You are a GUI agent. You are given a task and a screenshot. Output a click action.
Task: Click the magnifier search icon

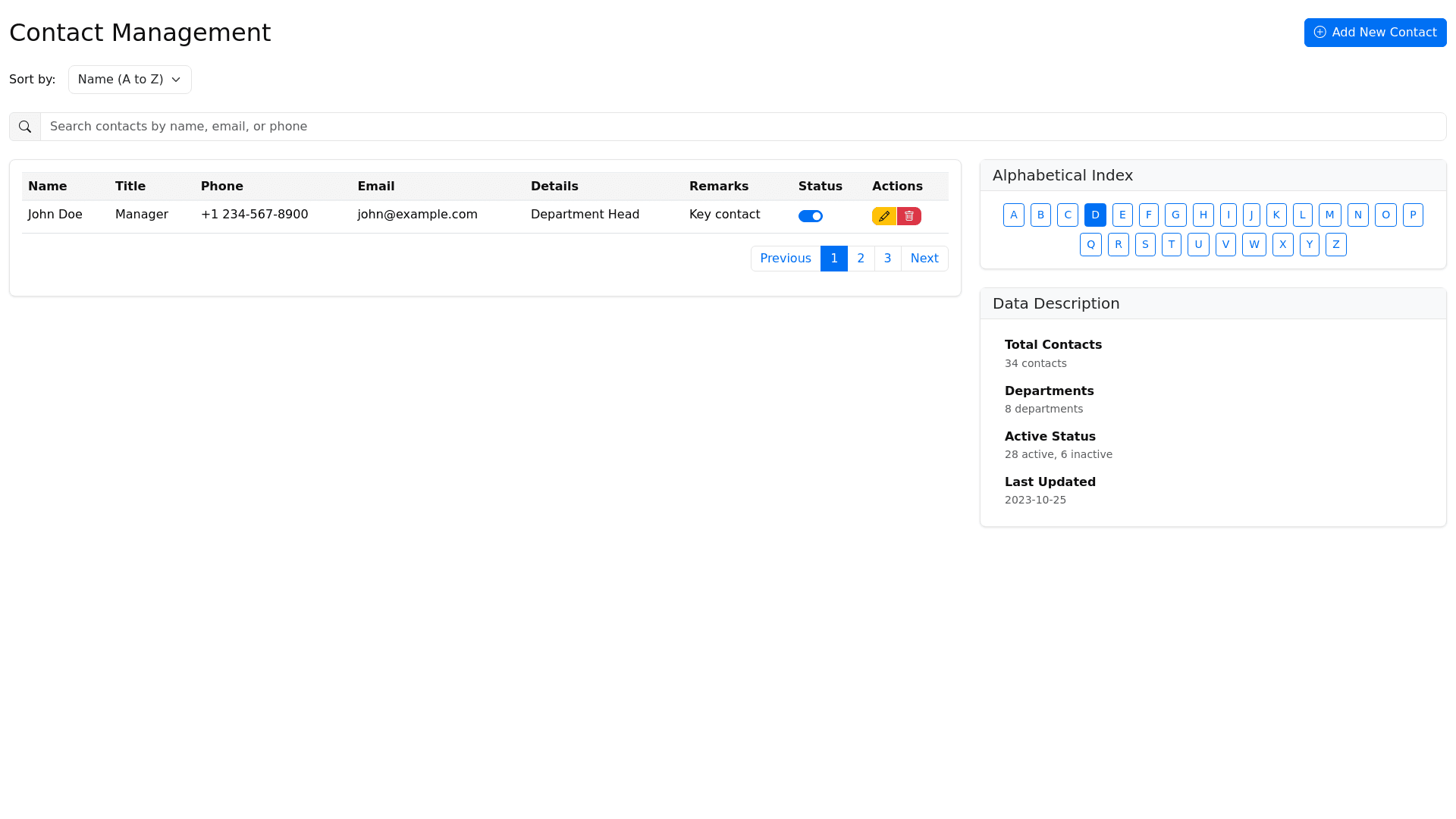tap(25, 127)
